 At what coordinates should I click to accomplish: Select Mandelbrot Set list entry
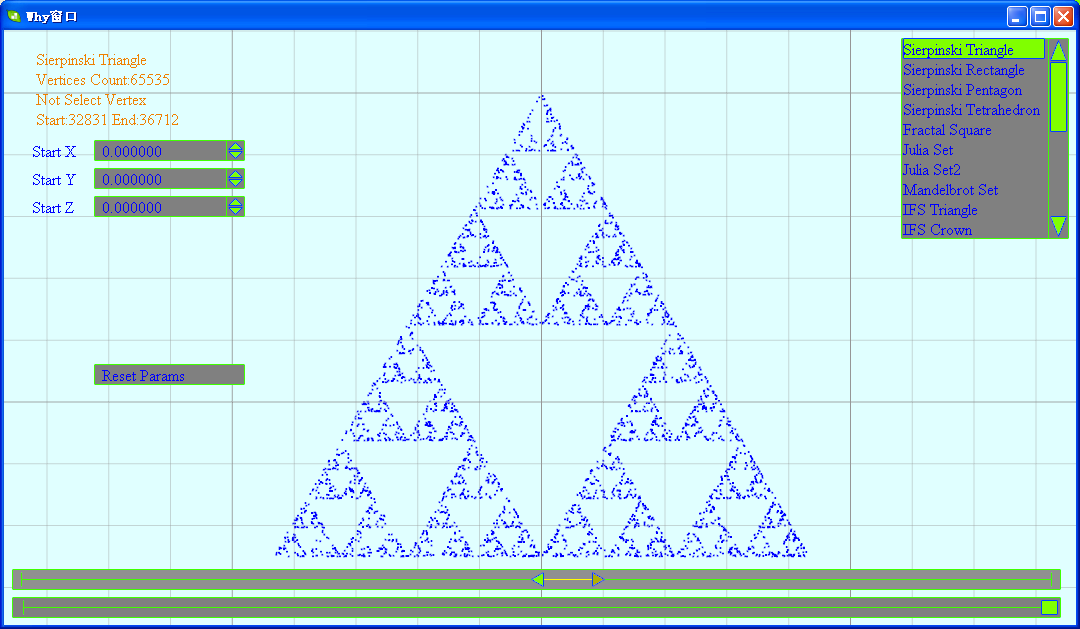point(974,189)
